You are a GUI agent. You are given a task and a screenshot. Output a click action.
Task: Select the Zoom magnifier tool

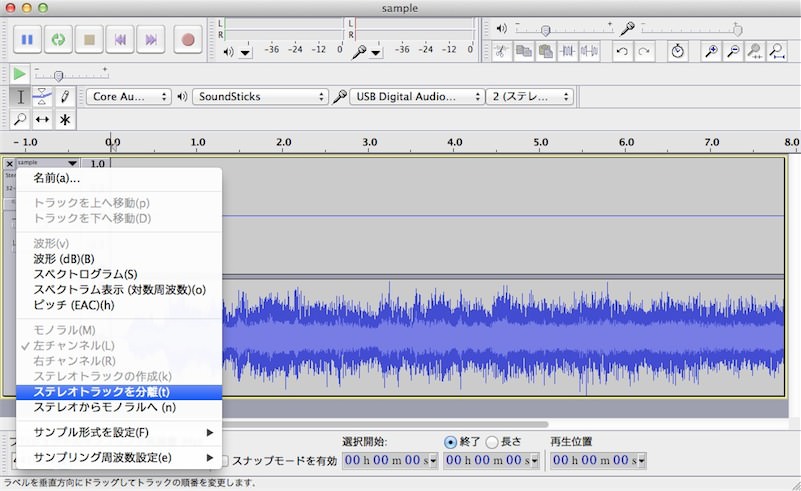[x=20, y=120]
